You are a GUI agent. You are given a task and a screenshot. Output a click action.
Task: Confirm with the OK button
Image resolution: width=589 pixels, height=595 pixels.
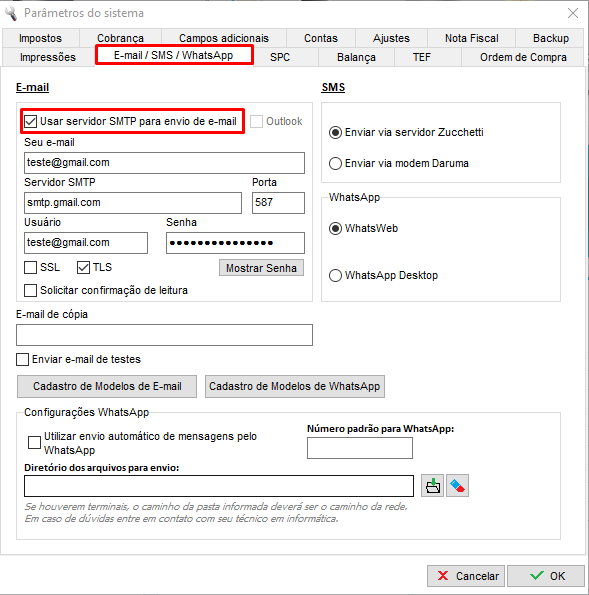click(x=546, y=576)
